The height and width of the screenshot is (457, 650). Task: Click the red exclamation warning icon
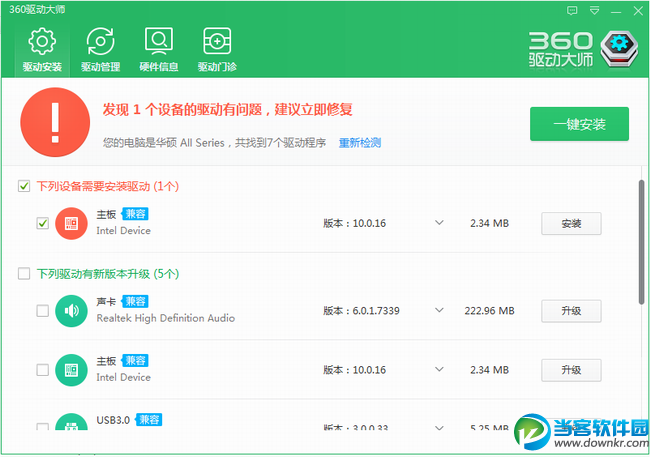point(55,122)
